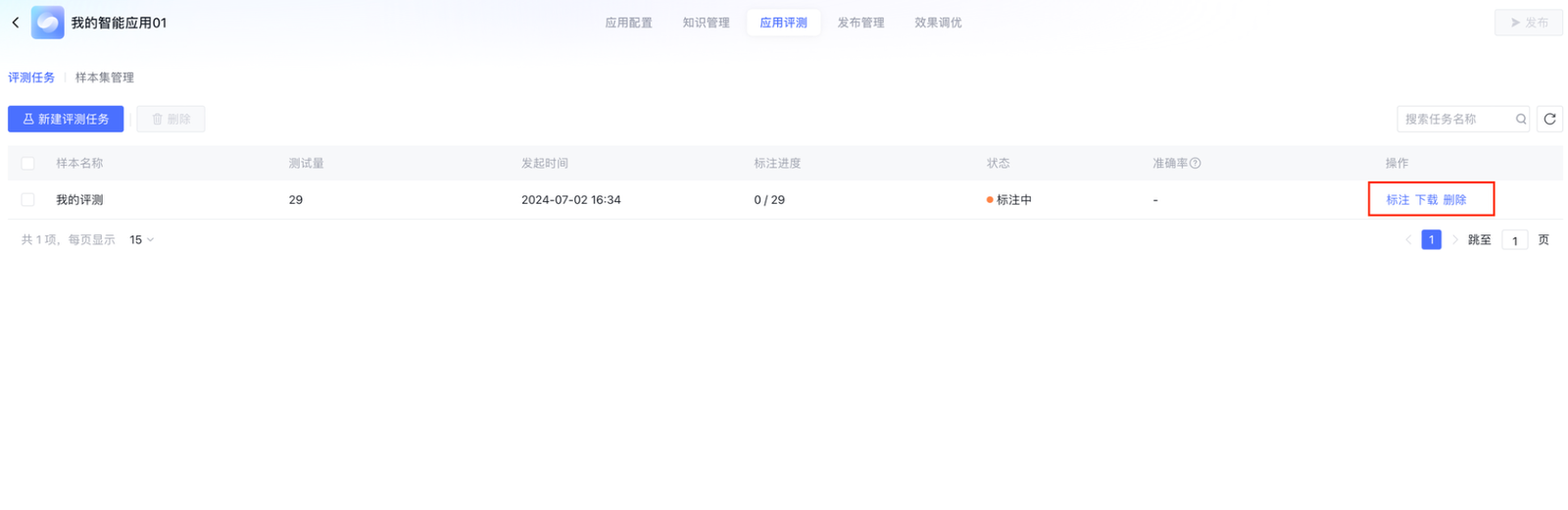Expand the 15 per page dropdown
Image resolution: width=1568 pixels, height=510 pixels.
(x=142, y=240)
